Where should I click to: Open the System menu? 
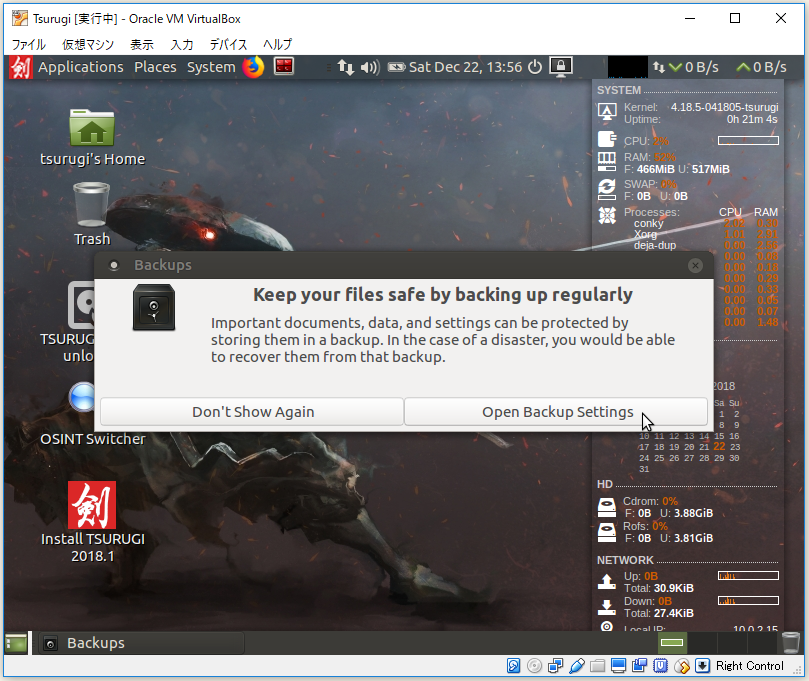[x=211, y=67]
